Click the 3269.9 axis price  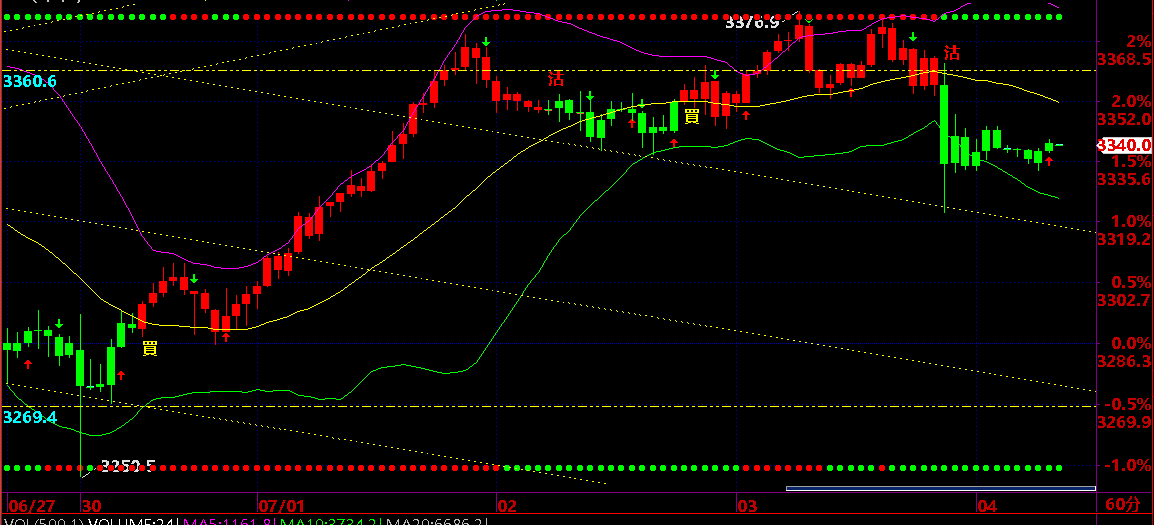(x=1123, y=422)
